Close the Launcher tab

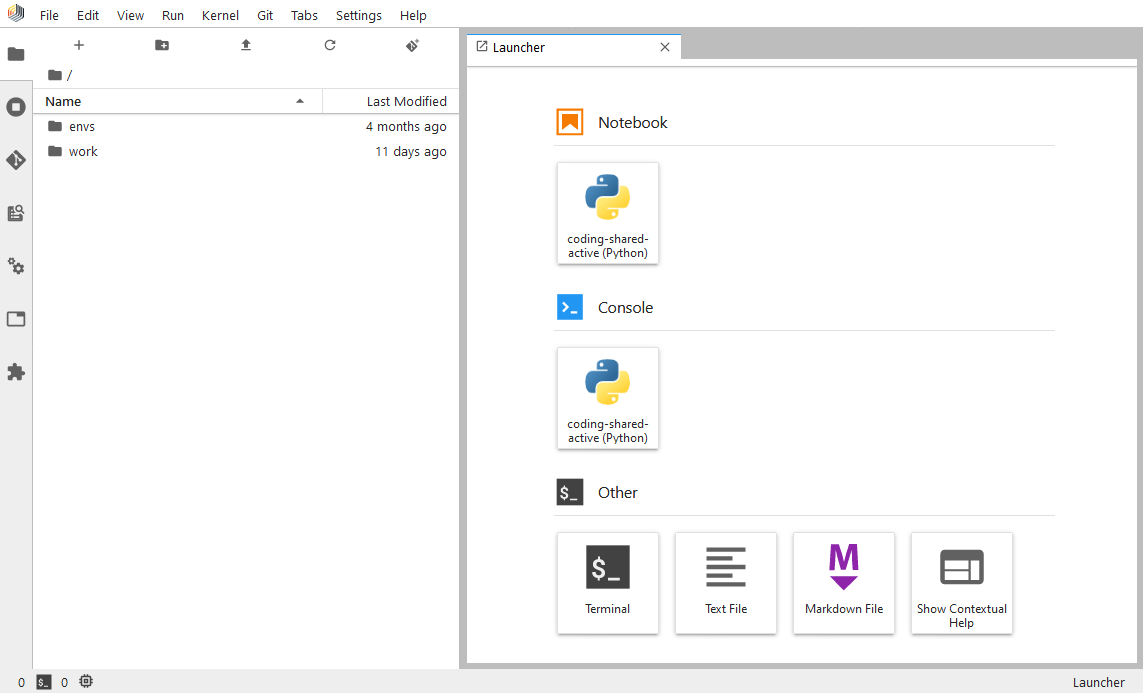[665, 47]
